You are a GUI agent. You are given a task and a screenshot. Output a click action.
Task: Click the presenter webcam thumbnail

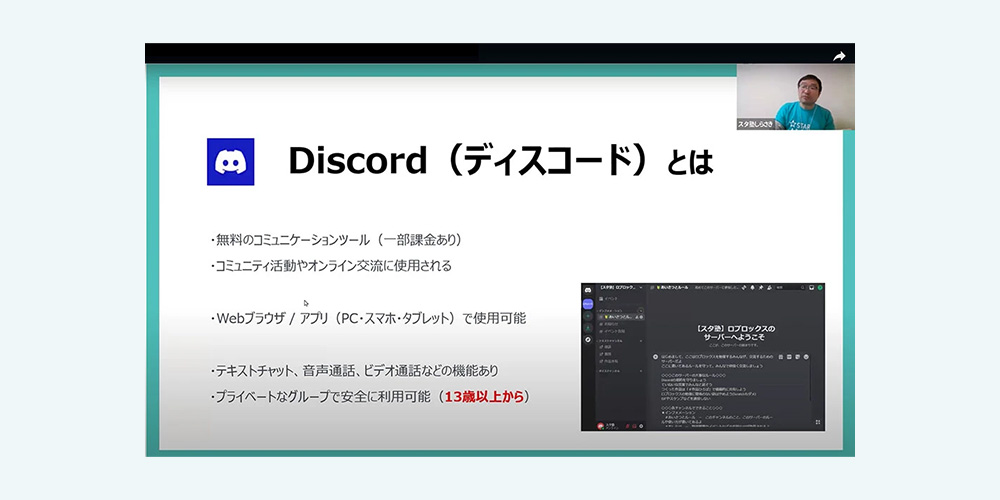(795, 97)
